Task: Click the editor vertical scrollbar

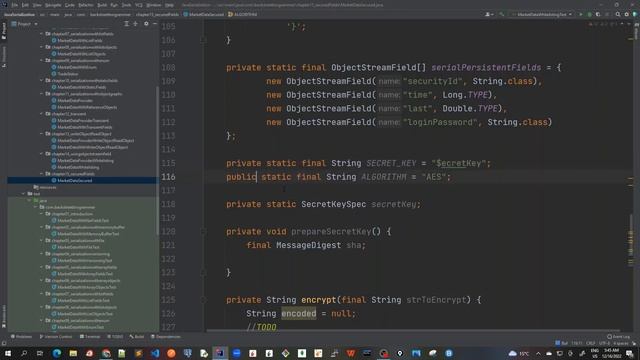Action: point(631,239)
